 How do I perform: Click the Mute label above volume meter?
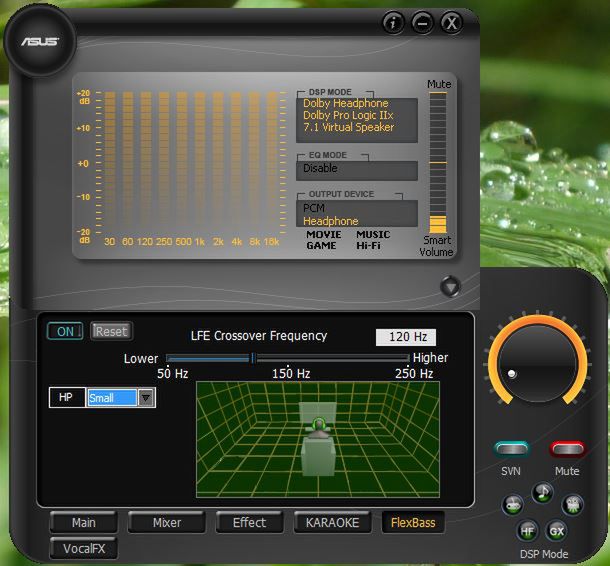pyautogui.click(x=439, y=84)
